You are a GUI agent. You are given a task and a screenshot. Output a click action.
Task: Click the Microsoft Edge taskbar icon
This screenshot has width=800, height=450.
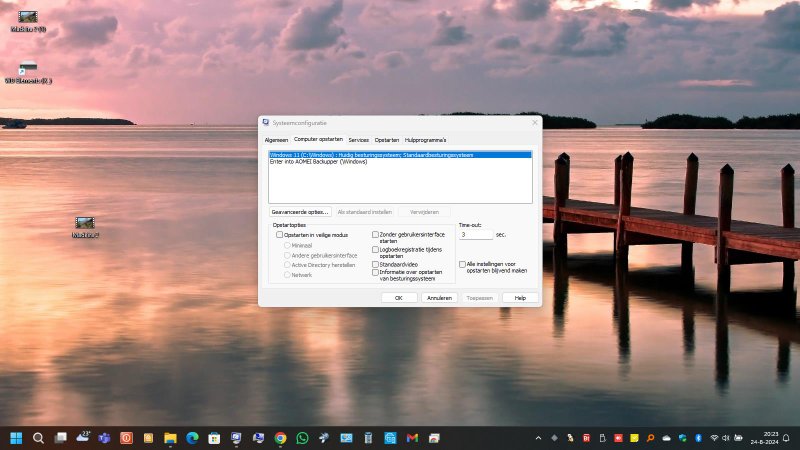pos(192,438)
